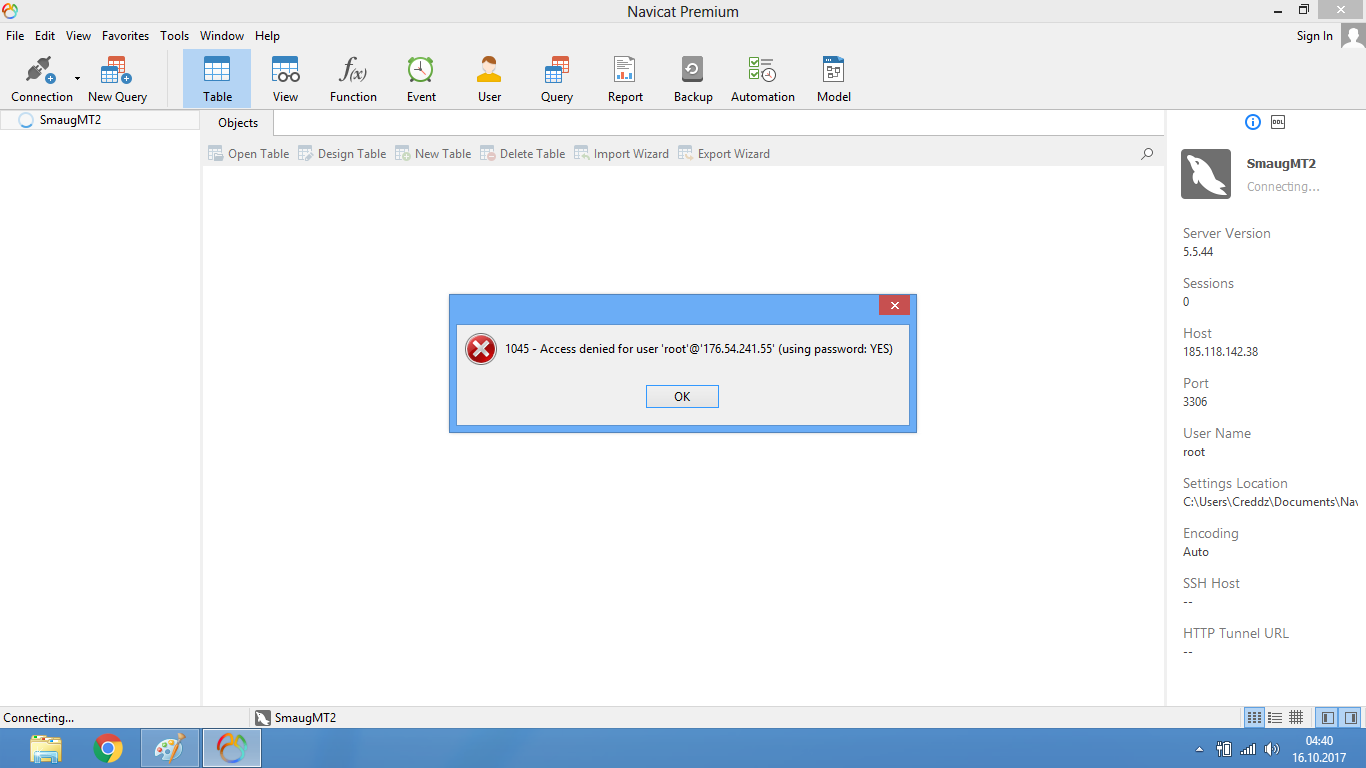Open the Help menu

267,36
